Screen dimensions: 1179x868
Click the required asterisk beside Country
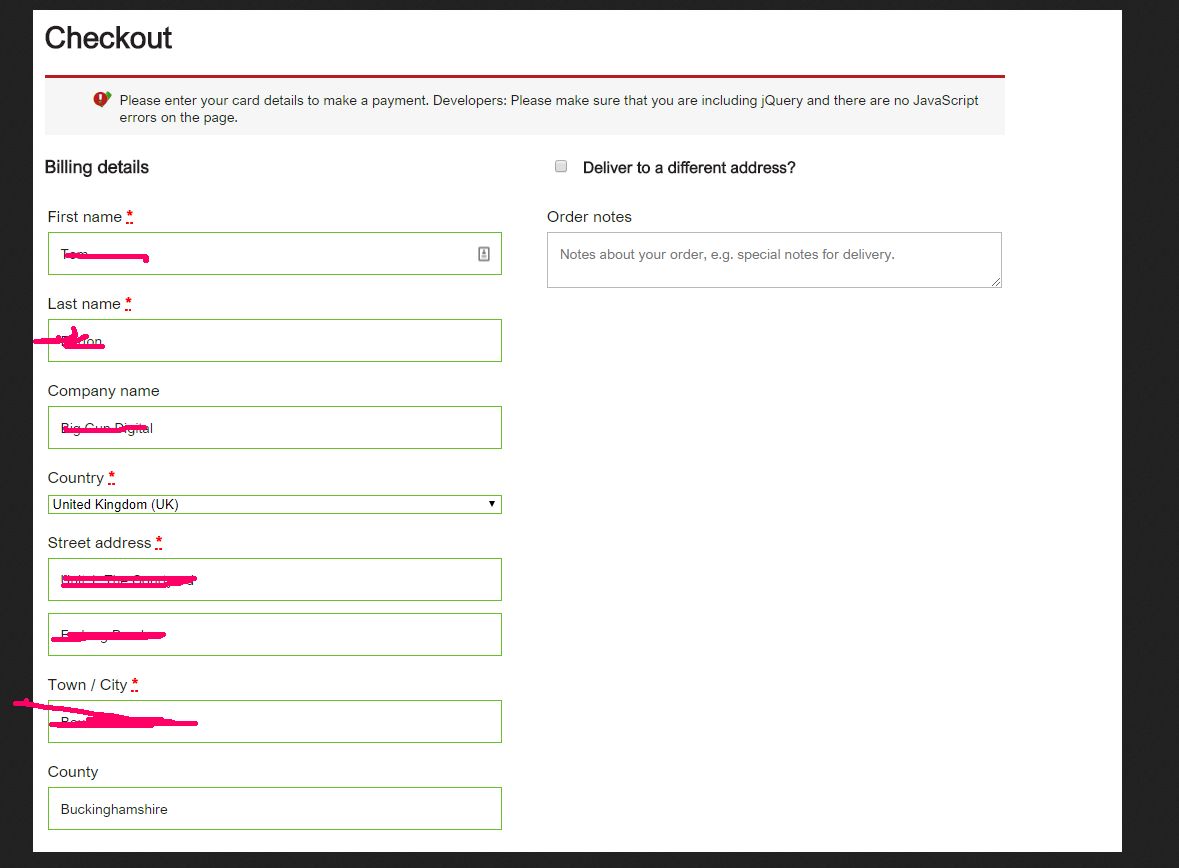point(111,478)
